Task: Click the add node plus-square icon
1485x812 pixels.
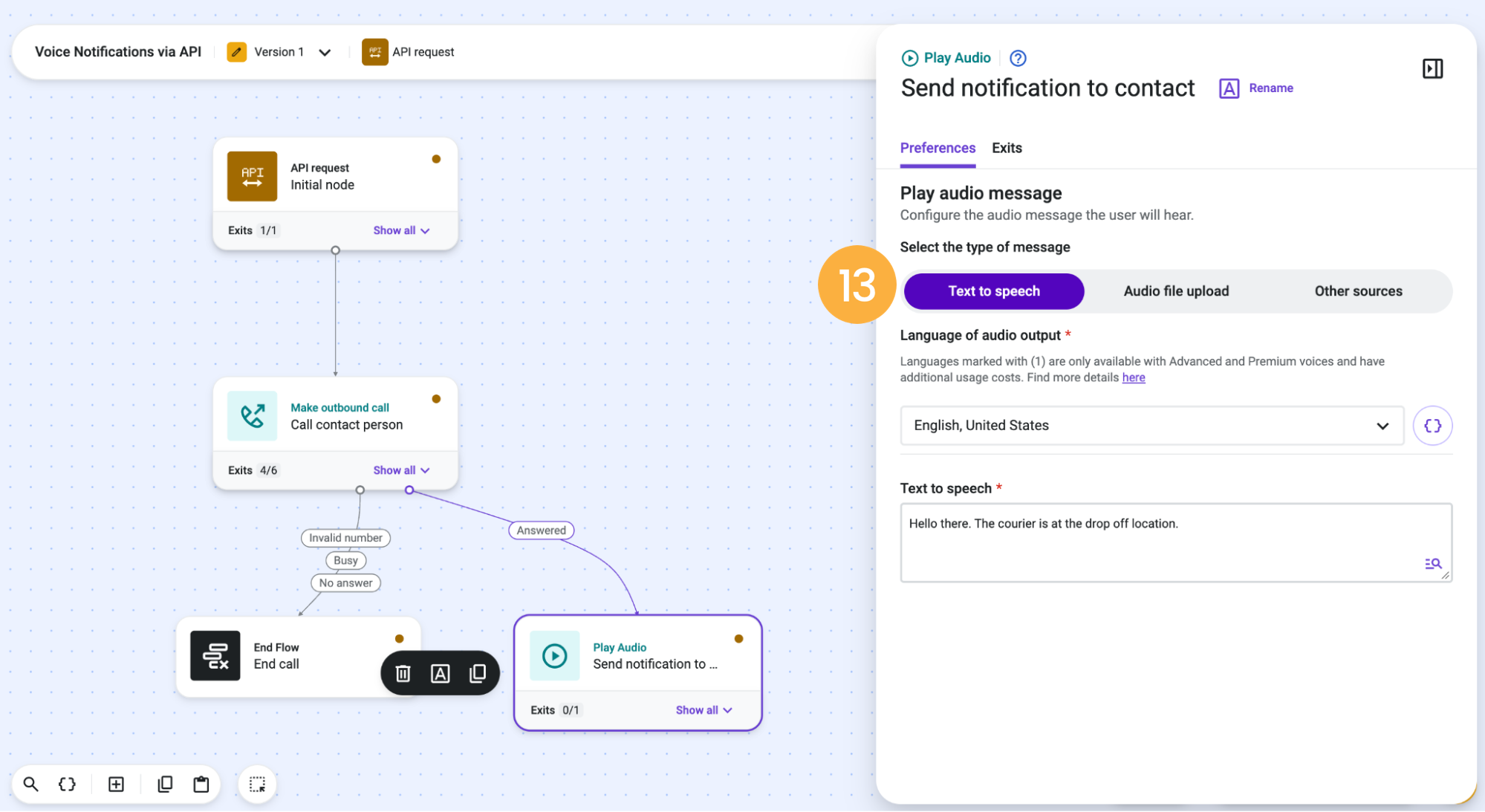Action: pos(116,784)
